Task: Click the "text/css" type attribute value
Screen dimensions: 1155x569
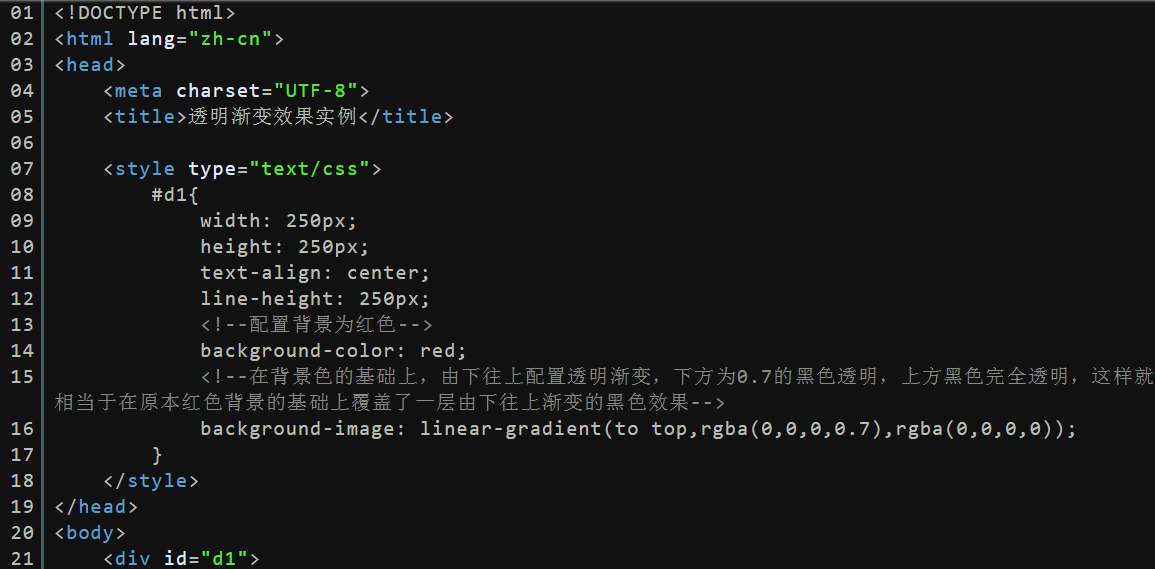Action: click(310, 169)
